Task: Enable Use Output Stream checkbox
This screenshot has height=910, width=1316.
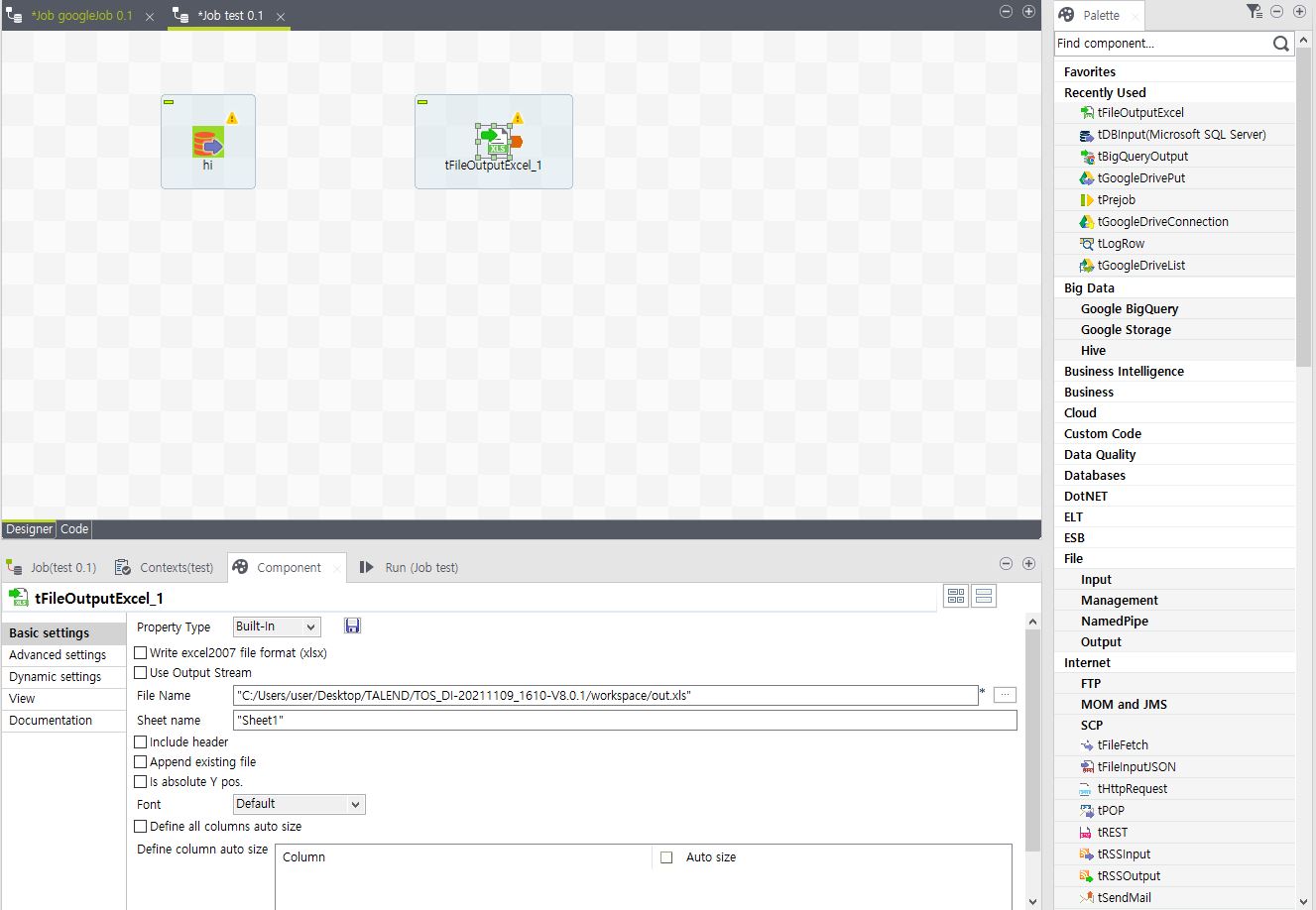Action: coord(141,673)
